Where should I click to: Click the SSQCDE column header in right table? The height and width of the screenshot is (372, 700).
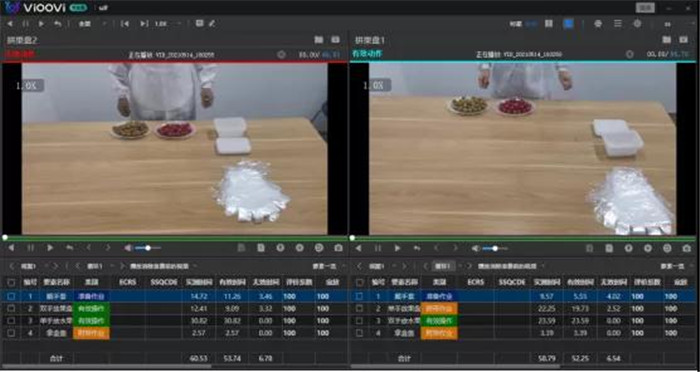[x=512, y=282]
